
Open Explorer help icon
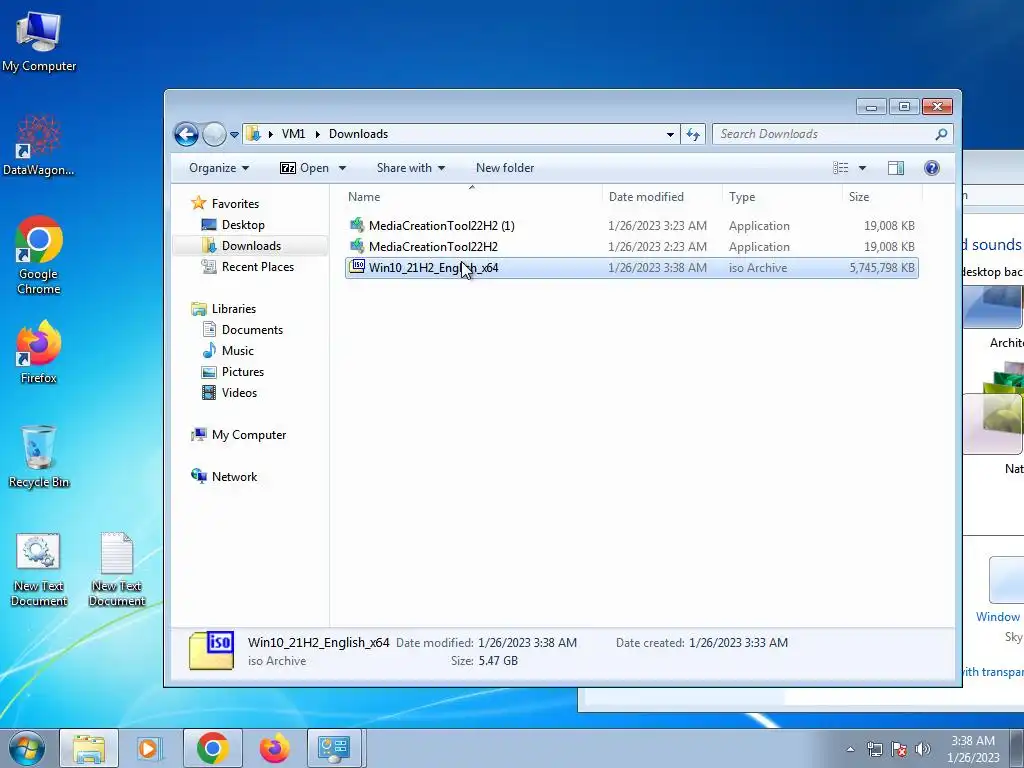tap(932, 168)
